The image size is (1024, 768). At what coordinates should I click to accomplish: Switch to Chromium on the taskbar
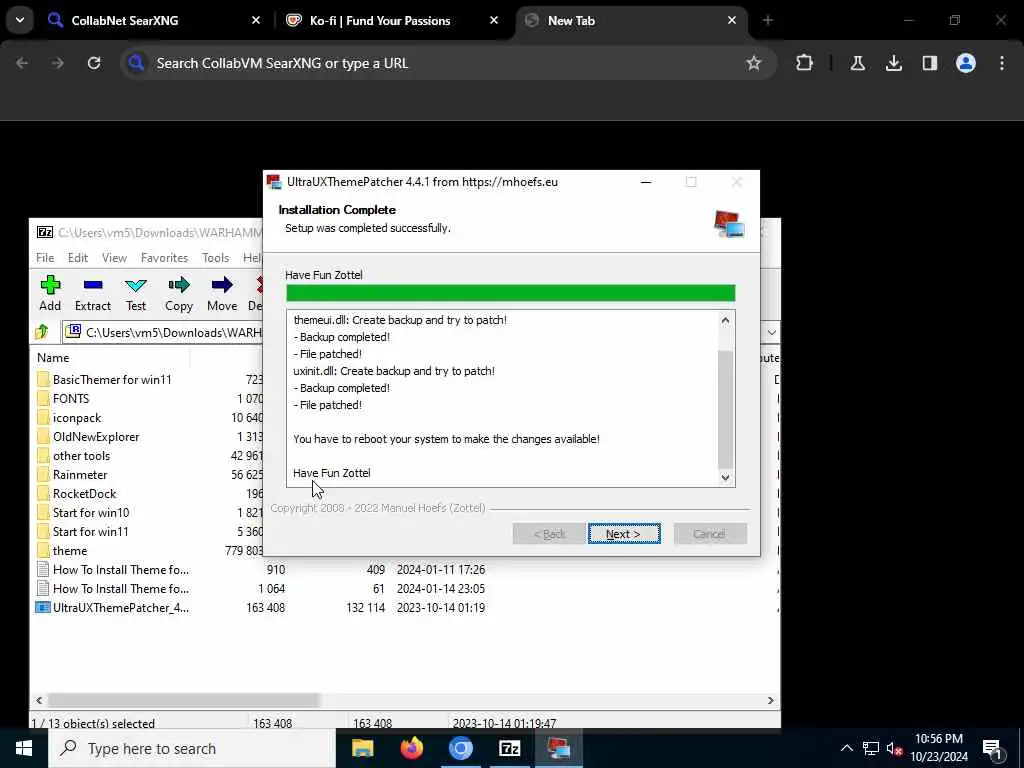click(460, 748)
